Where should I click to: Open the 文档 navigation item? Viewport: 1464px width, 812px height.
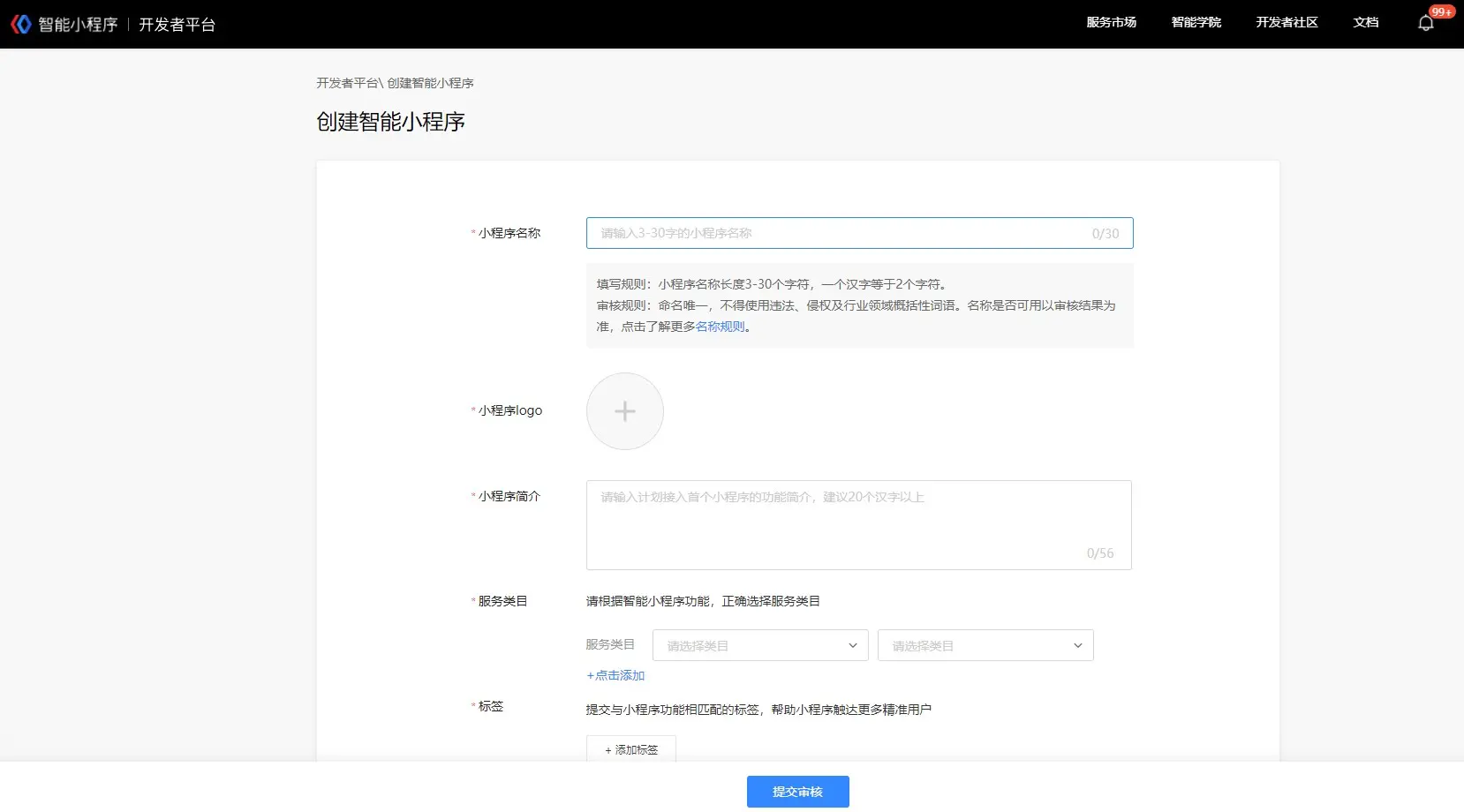(x=1365, y=23)
